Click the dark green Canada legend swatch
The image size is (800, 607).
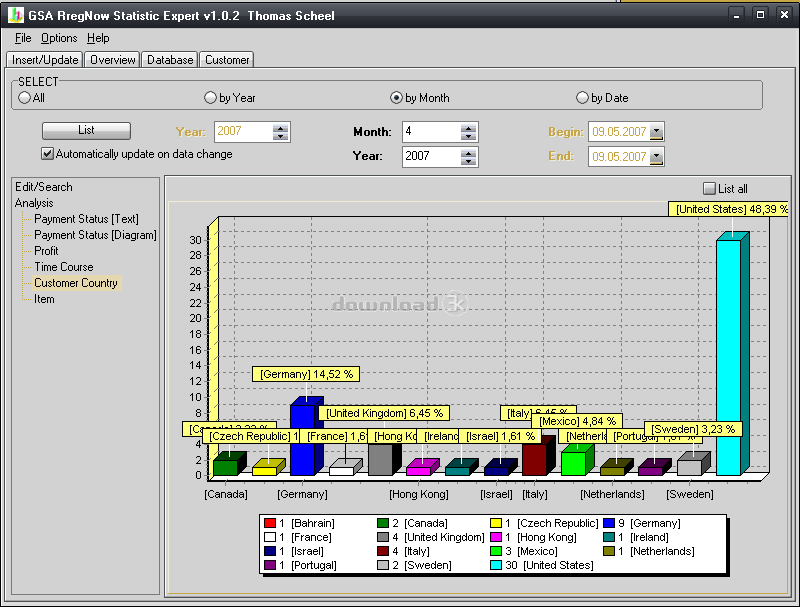pyautogui.click(x=383, y=523)
